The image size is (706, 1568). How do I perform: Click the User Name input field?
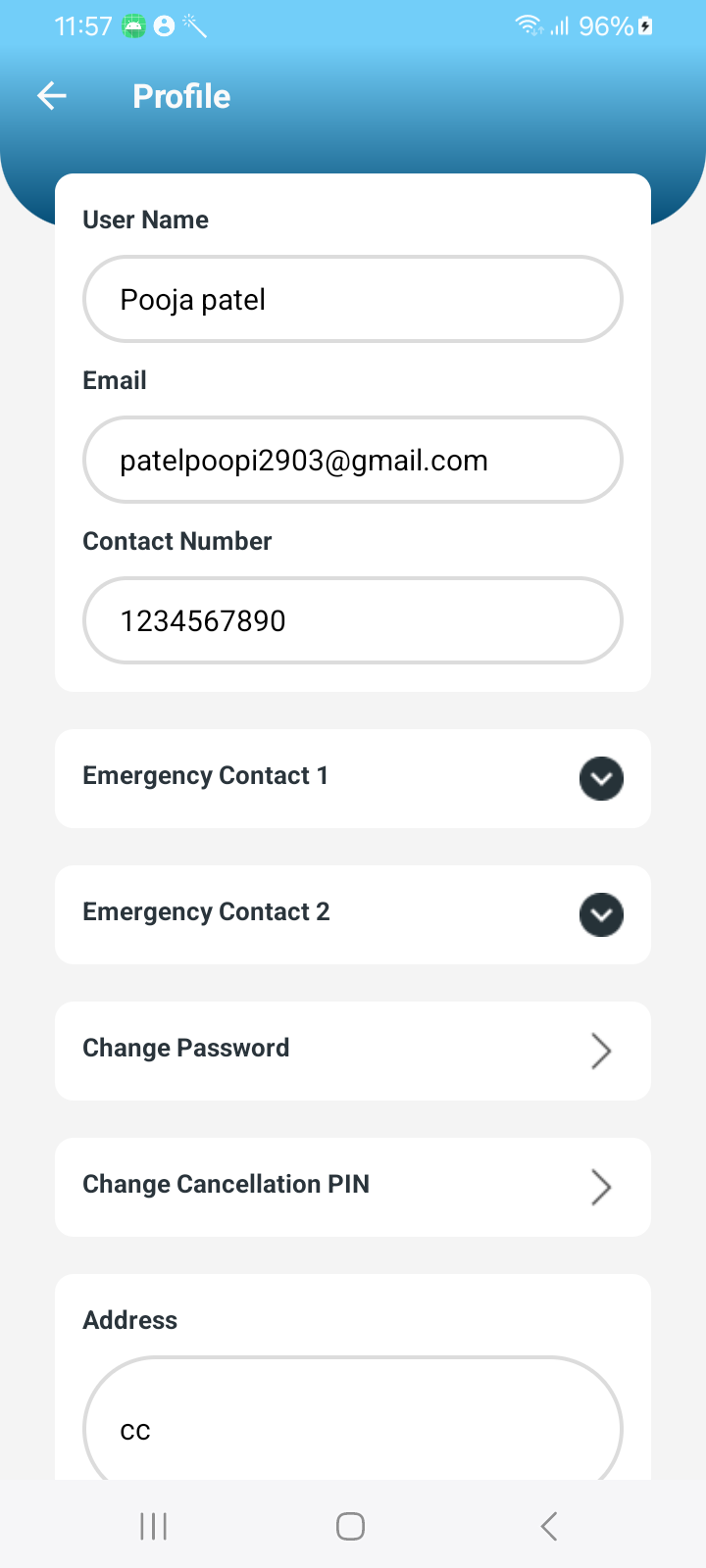353,300
